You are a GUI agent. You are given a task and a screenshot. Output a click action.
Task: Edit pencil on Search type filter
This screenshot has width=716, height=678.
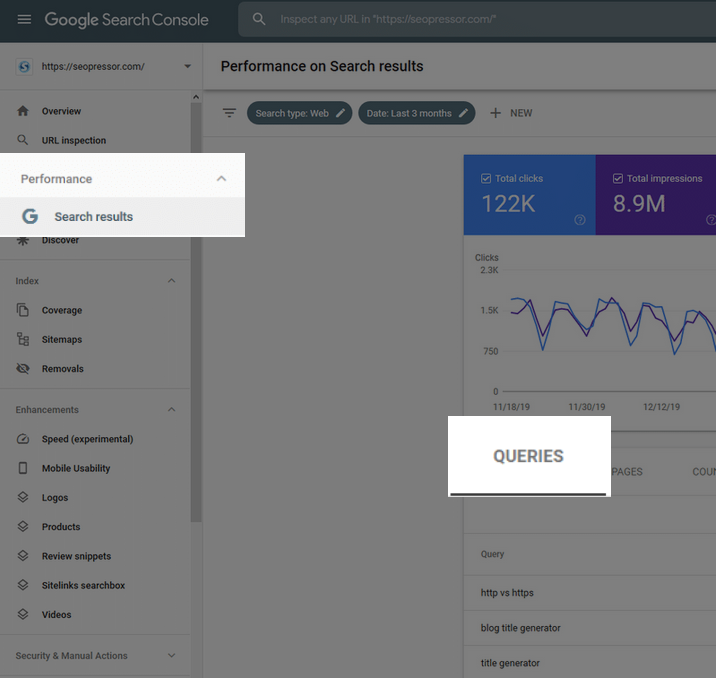click(x=341, y=113)
